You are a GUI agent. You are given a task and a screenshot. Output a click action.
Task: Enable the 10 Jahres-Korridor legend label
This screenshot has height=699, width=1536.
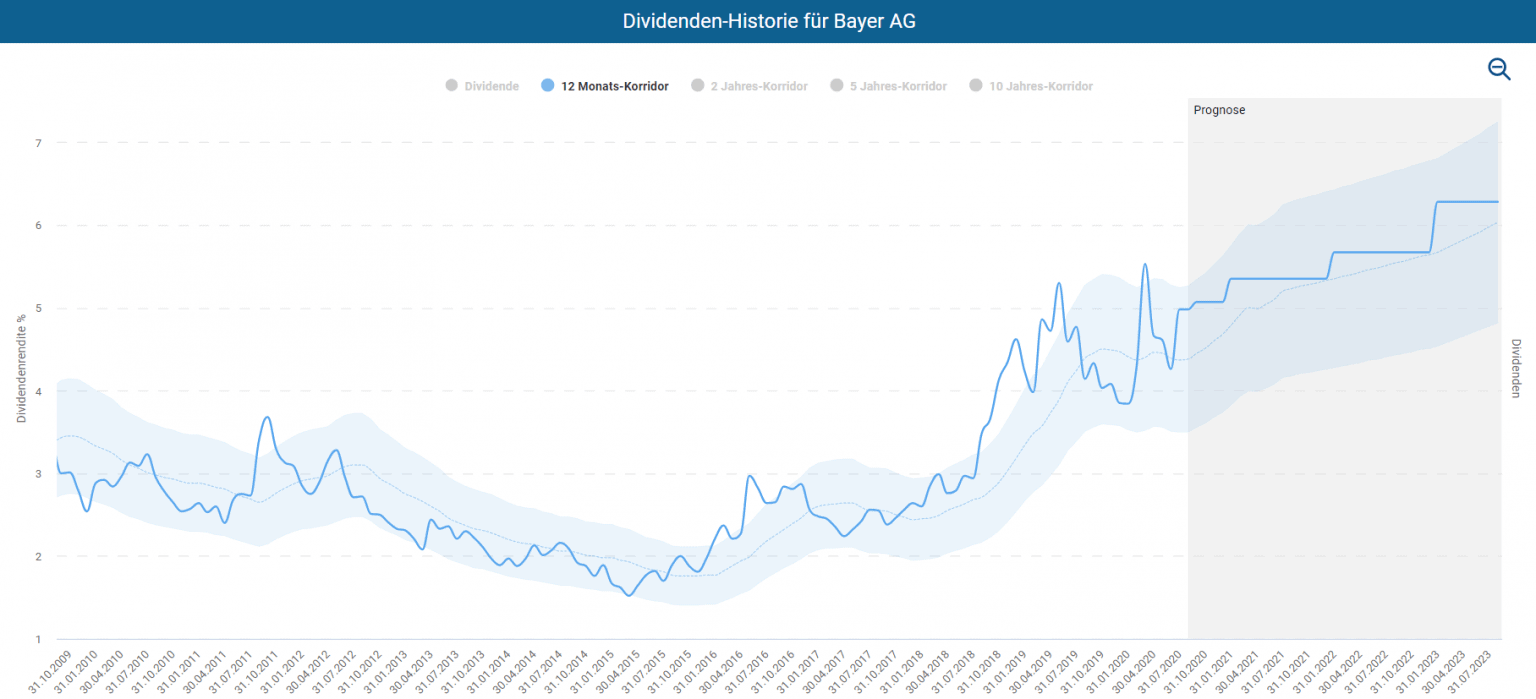tap(1040, 87)
